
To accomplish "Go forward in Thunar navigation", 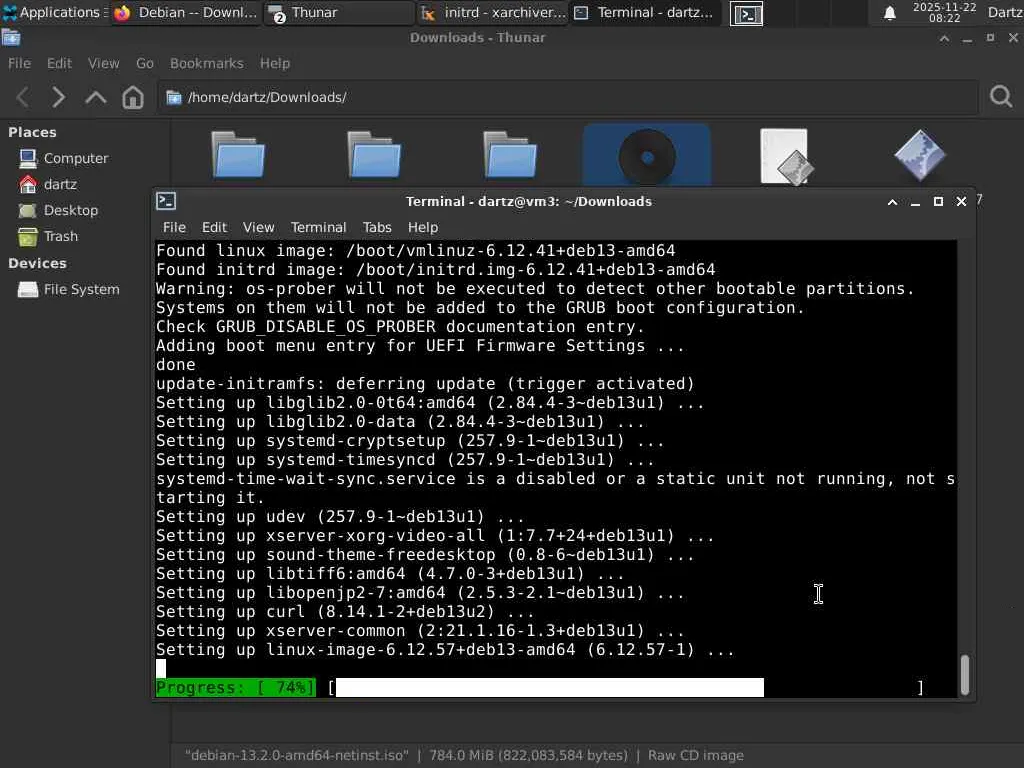I will (x=59, y=97).
